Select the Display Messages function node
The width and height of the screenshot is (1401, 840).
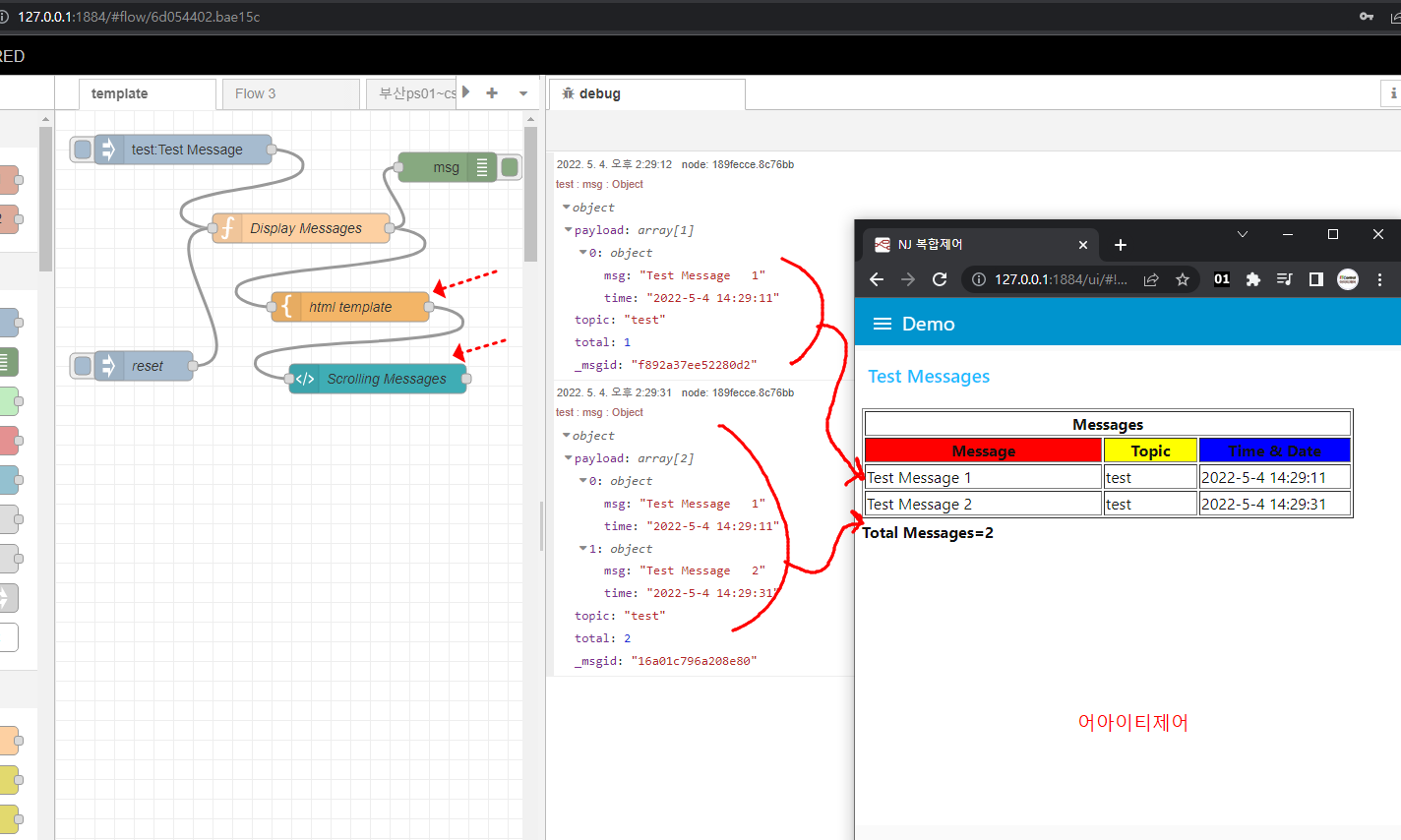(x=301, y=228)
